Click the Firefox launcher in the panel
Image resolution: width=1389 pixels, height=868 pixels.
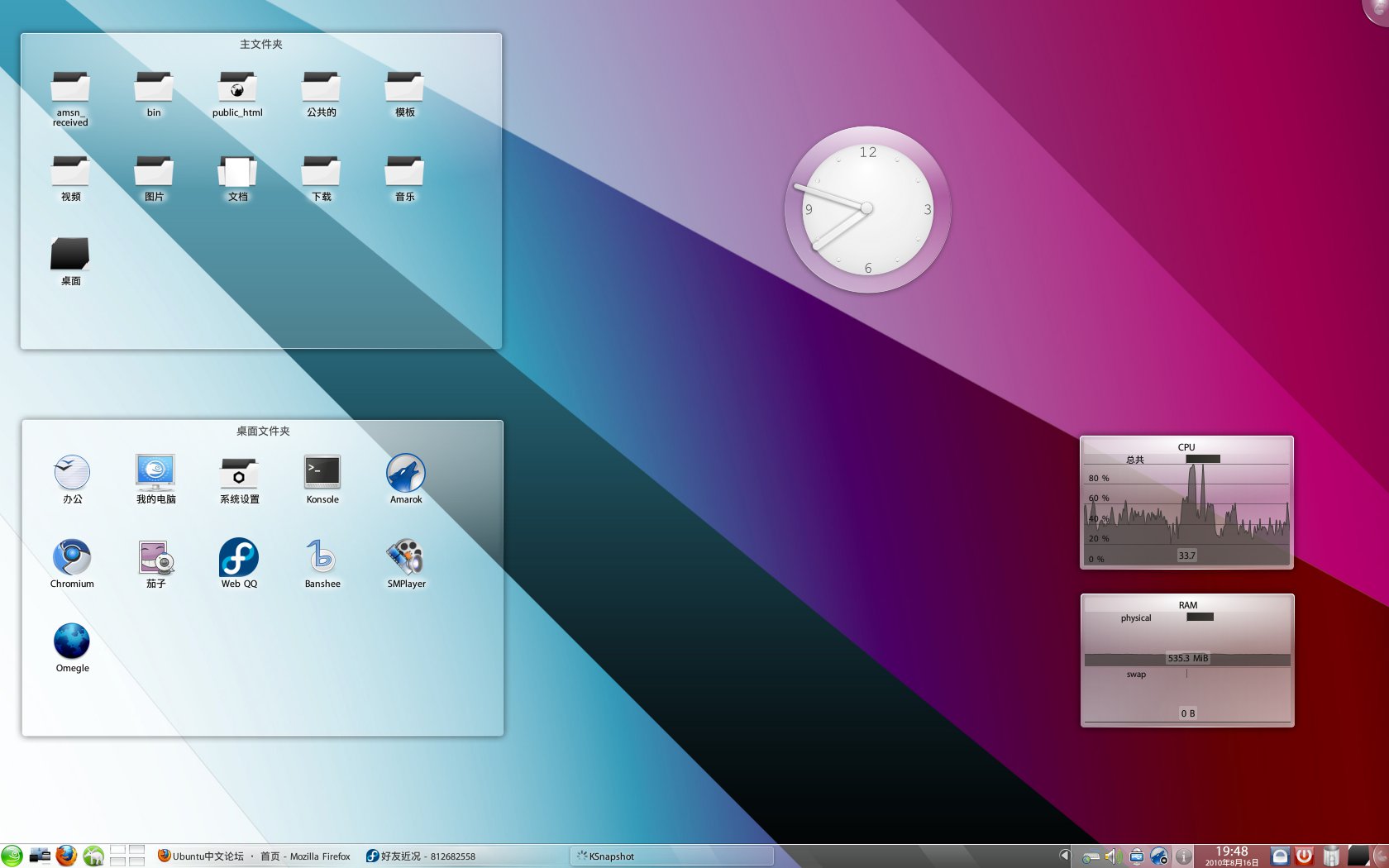coord(67,856)
